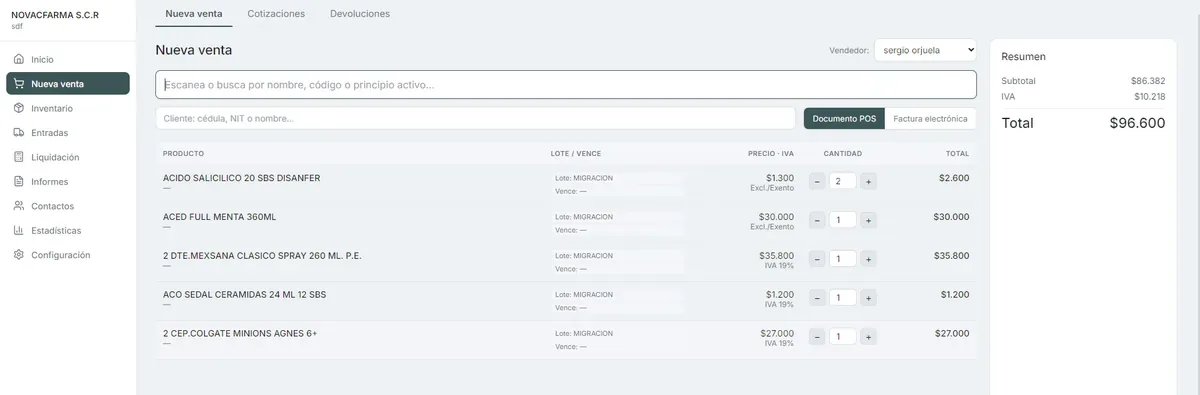Select the Nueva venta tab at top

[194, 14]
